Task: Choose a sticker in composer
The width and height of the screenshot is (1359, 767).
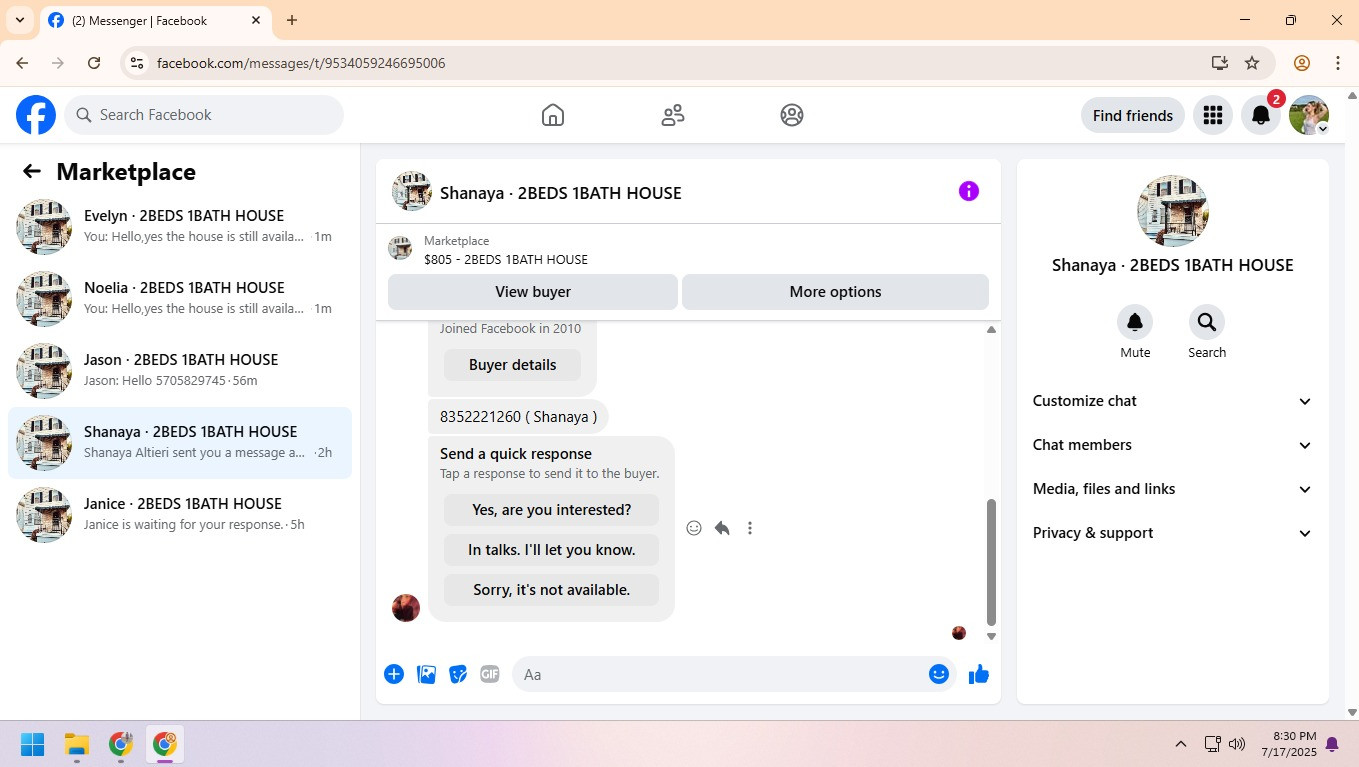Action: pos(458,674)
